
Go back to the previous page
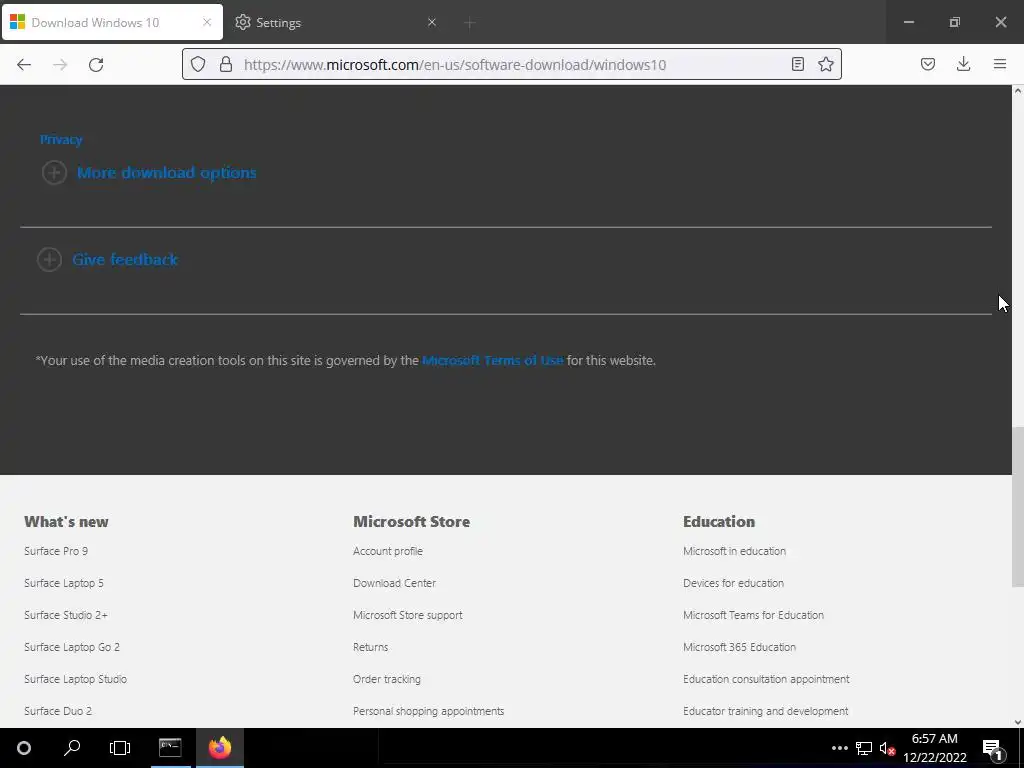[x=24, y=65]
